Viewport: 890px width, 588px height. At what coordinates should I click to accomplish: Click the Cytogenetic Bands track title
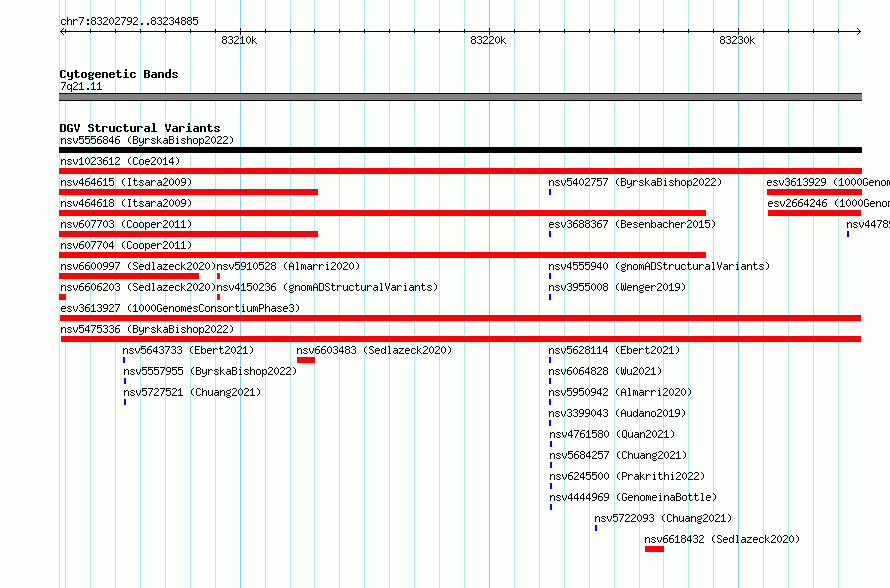point(119,74)
